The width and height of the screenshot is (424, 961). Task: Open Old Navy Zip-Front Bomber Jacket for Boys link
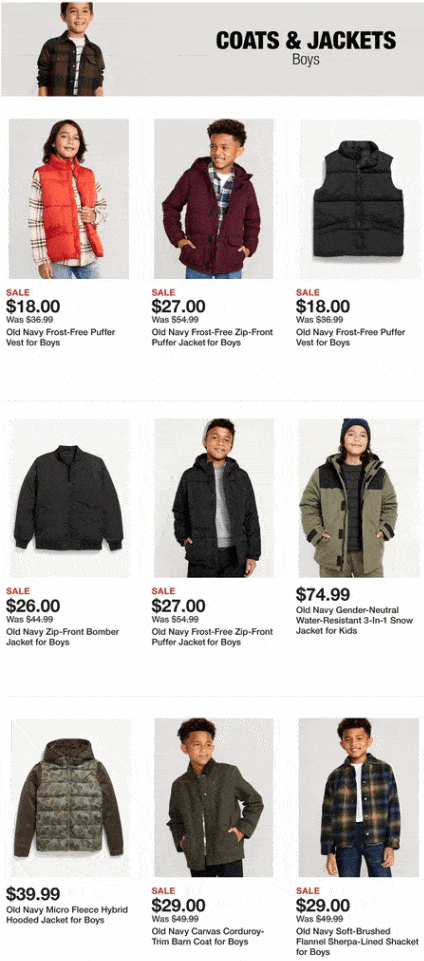(x=62, y=637)
